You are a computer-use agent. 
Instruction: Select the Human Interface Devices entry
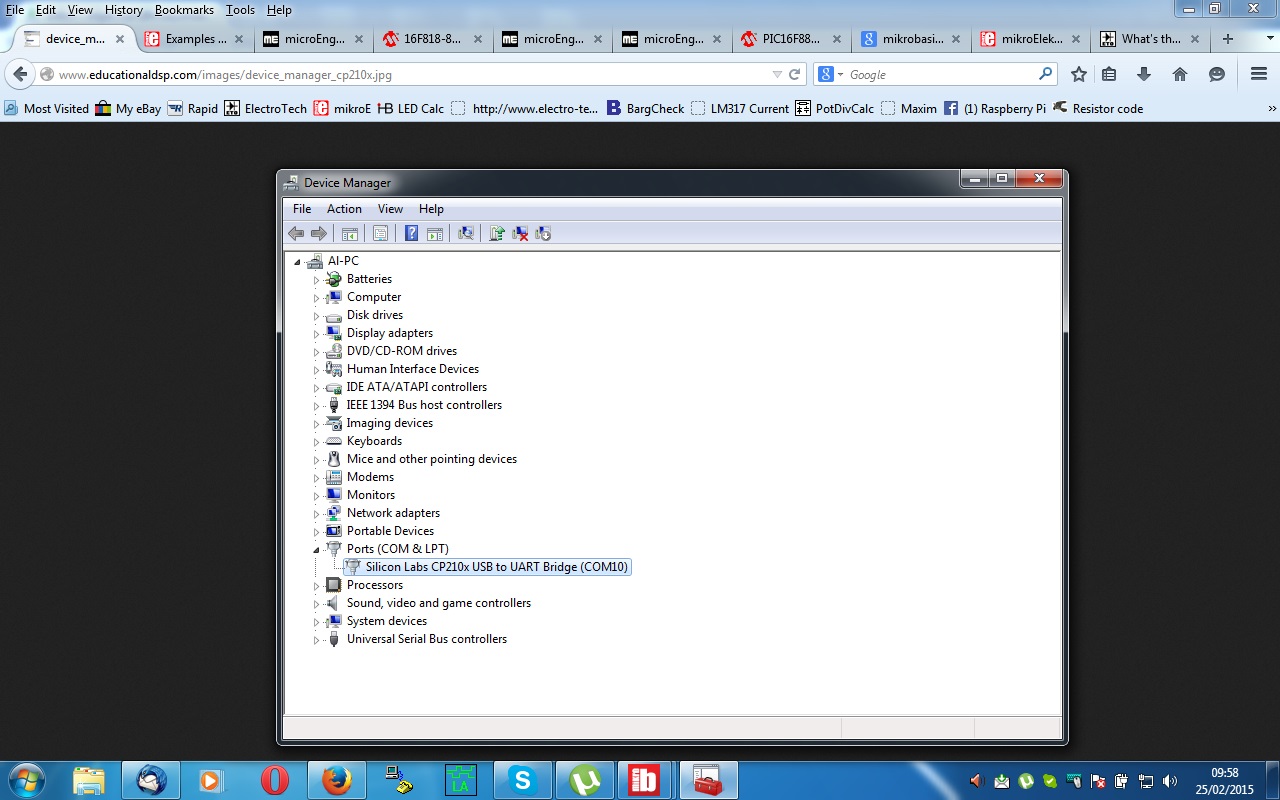pos(412,369)
